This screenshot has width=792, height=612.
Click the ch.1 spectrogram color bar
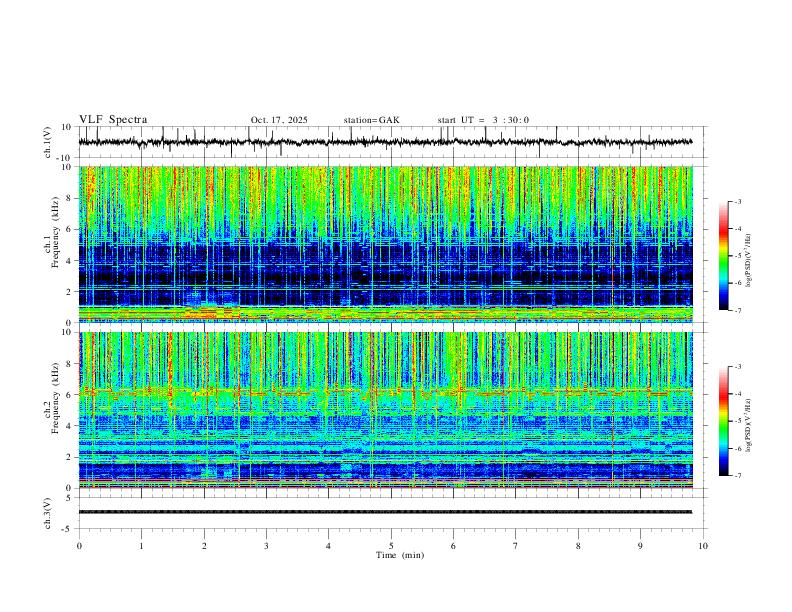coord(724,256)
